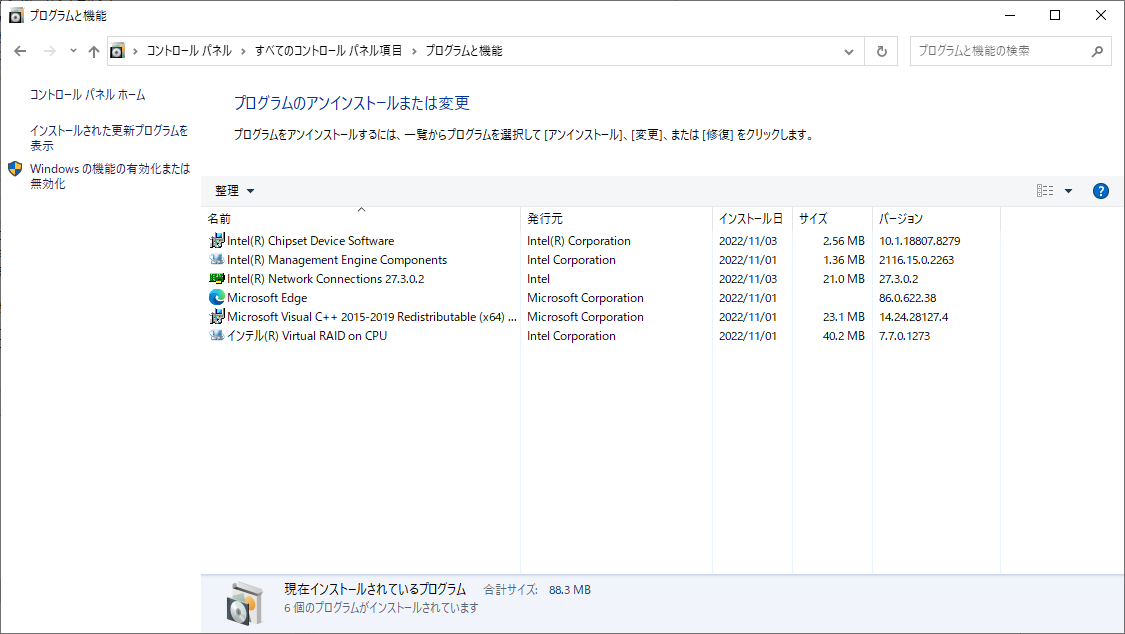Viewport: 1125px width, 634px height.
Task: Click the Intel Chipset Device Software icon
Action: [x=217, y=241]
